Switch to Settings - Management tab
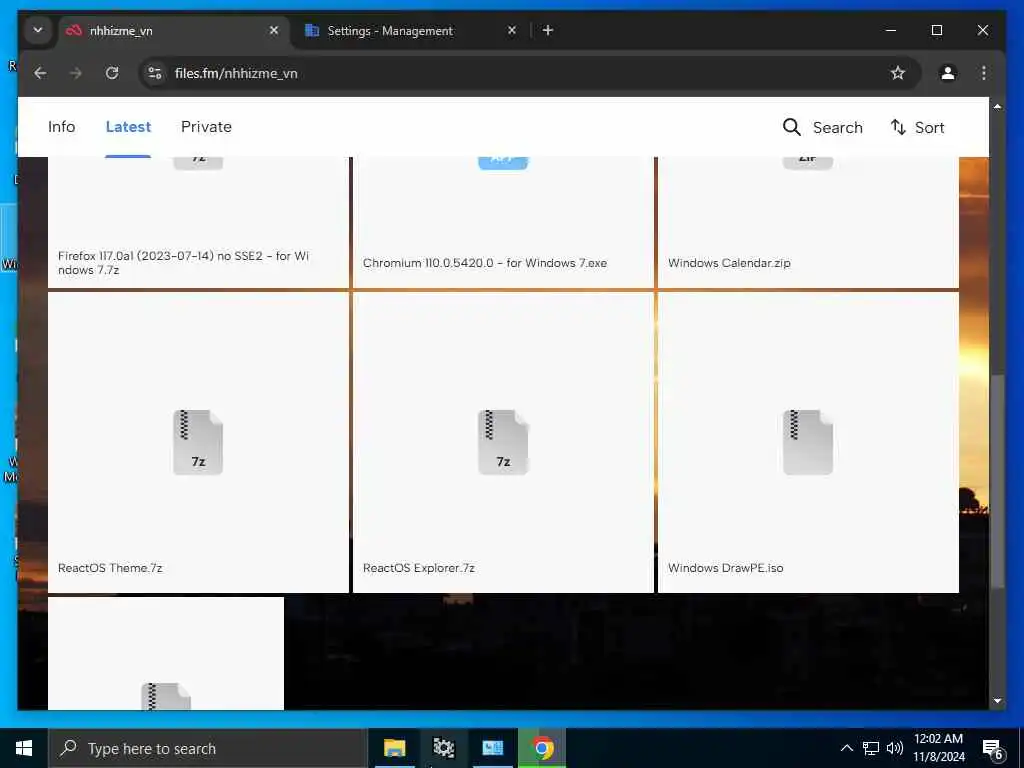 coord(411,31)
